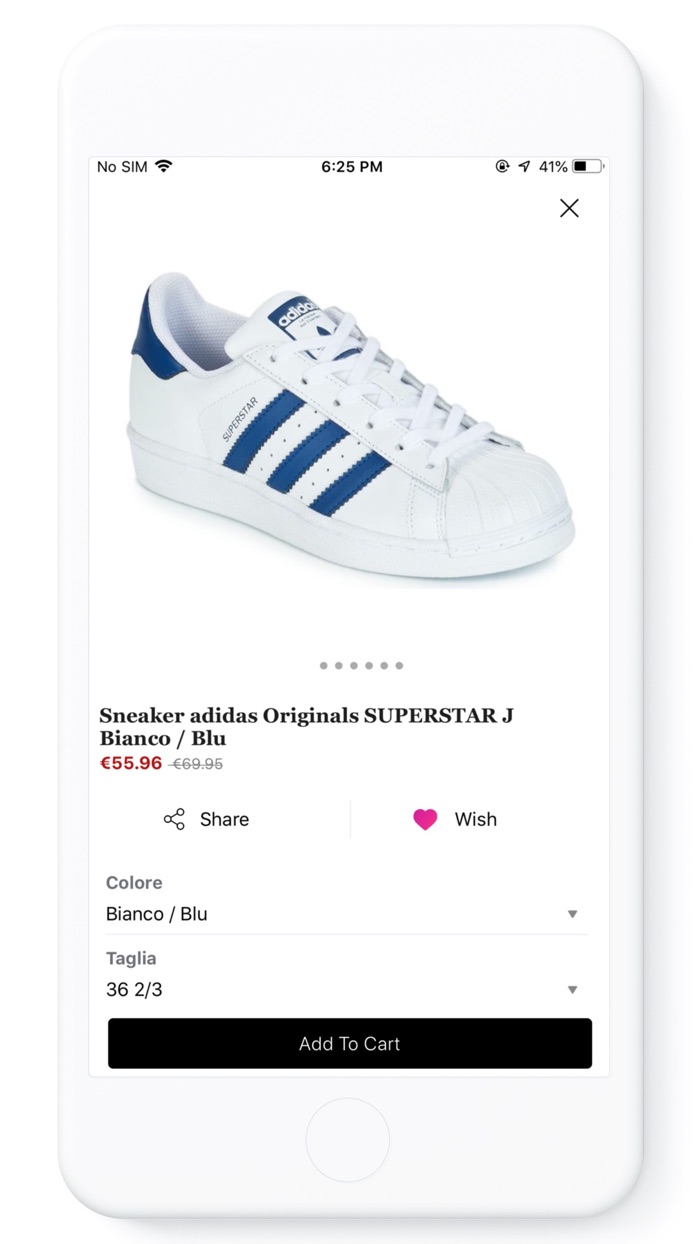Click the orientation lock status icon
Viewport: 700px width, 1244px height.
(x=502, y=166)
